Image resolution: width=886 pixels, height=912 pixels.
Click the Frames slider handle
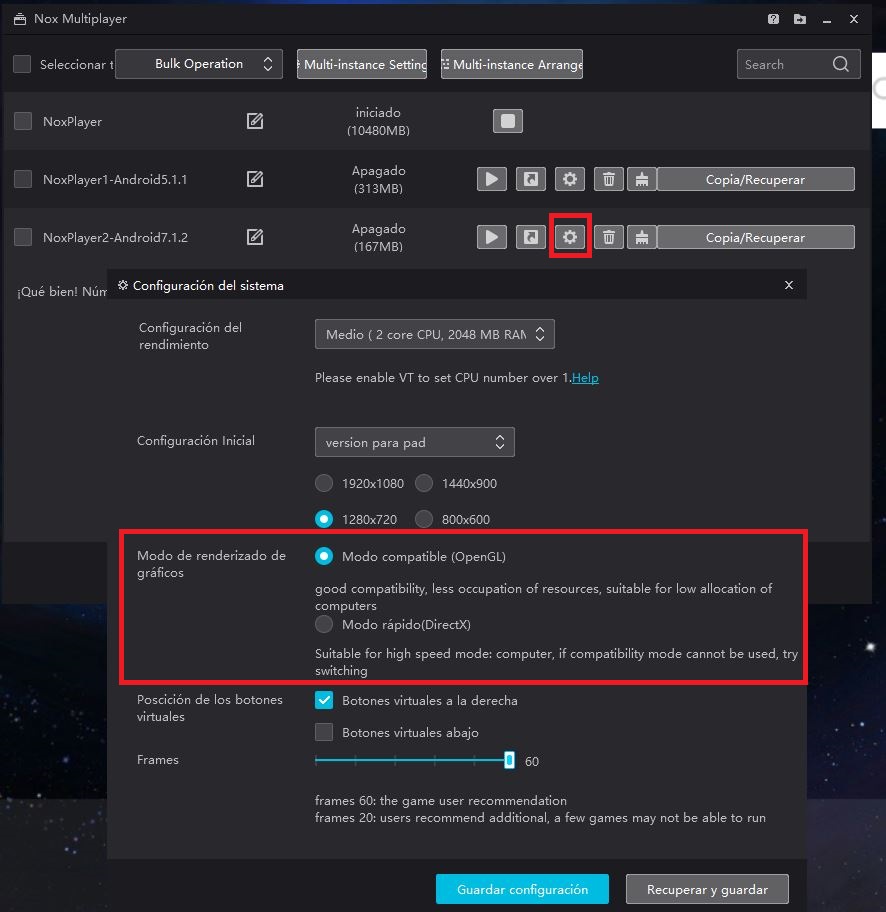coord(509,760)
